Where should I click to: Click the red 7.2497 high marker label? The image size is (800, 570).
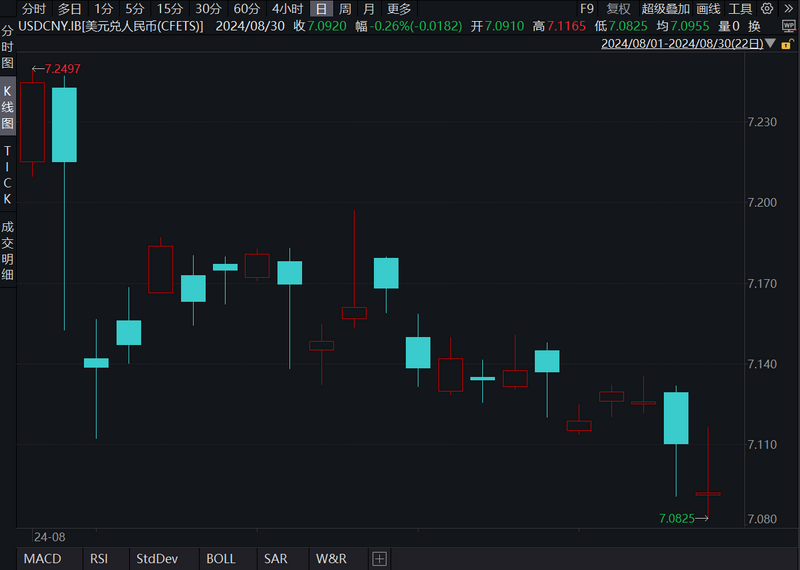point(62,68)
